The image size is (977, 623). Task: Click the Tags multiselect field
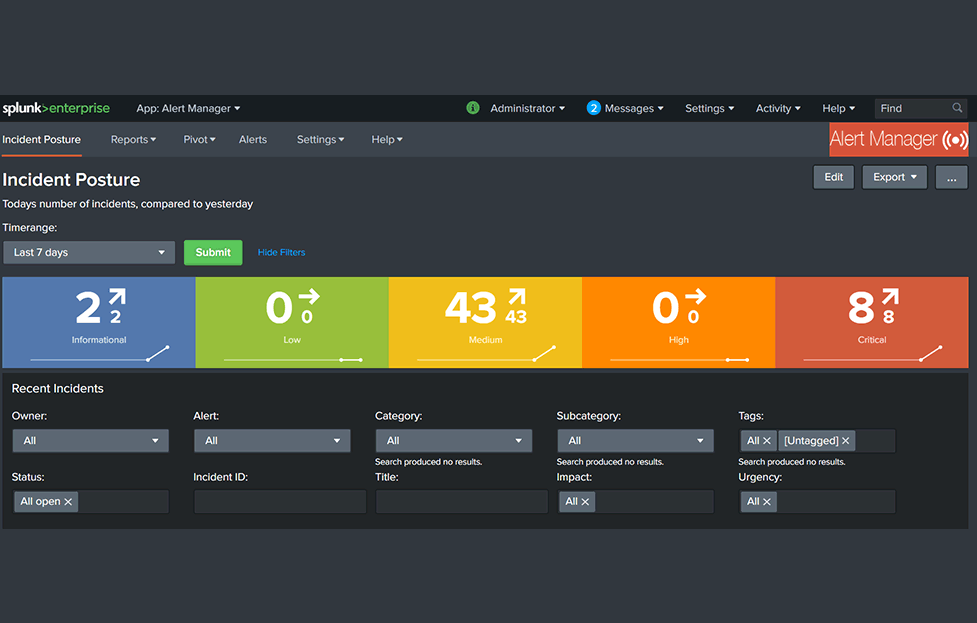tap(817, 440)
